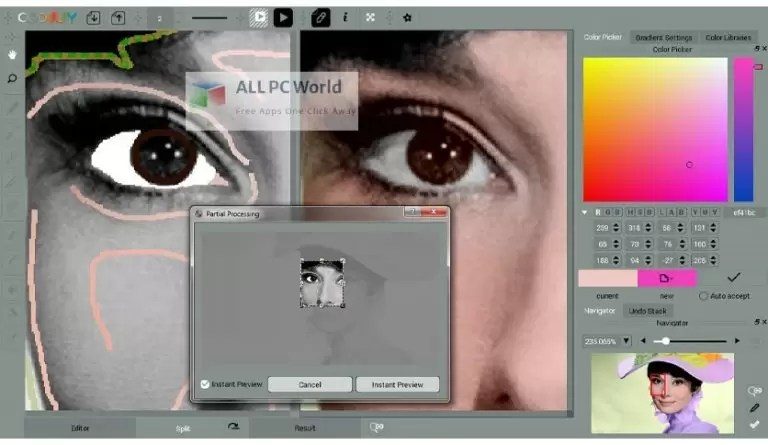This screenshot has width=768, height=445.
Task: Click the fullscreen expand arrows icon
Action: click(370, 18)
